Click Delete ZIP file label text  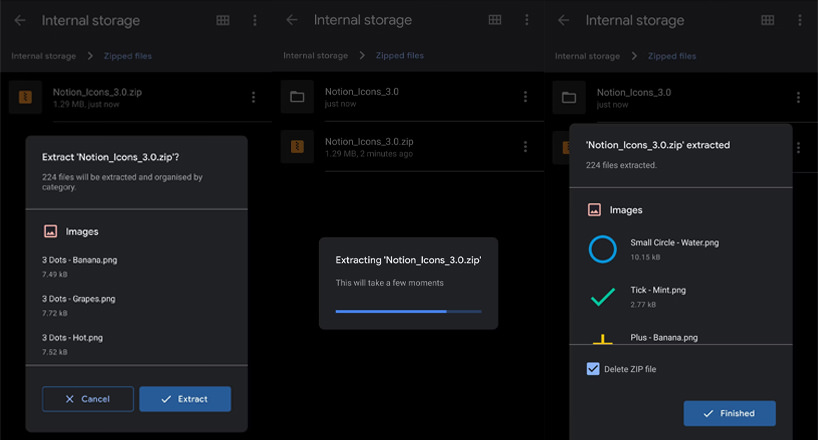tap(630, 369)
